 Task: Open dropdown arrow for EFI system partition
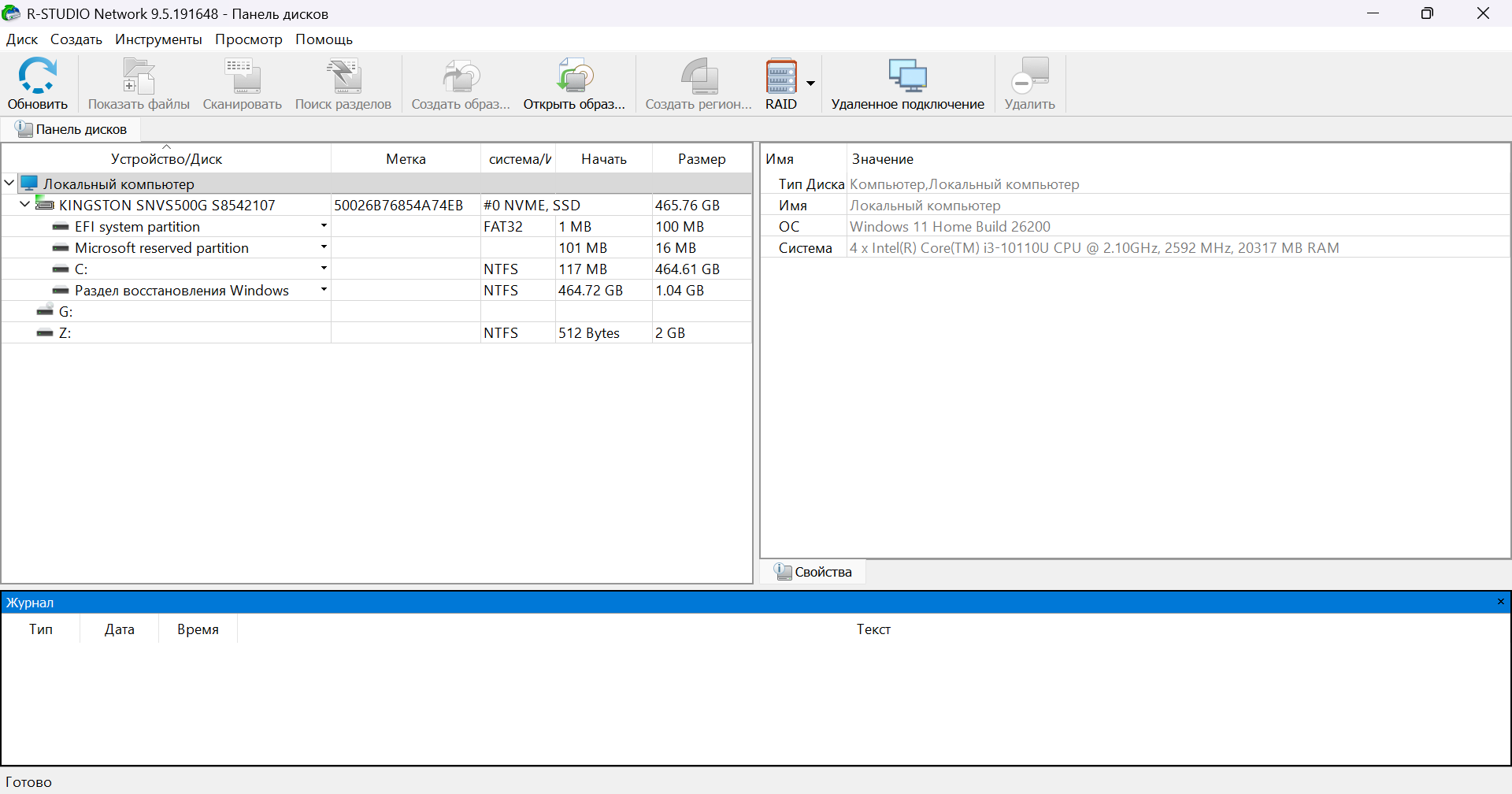click(324, 226)
